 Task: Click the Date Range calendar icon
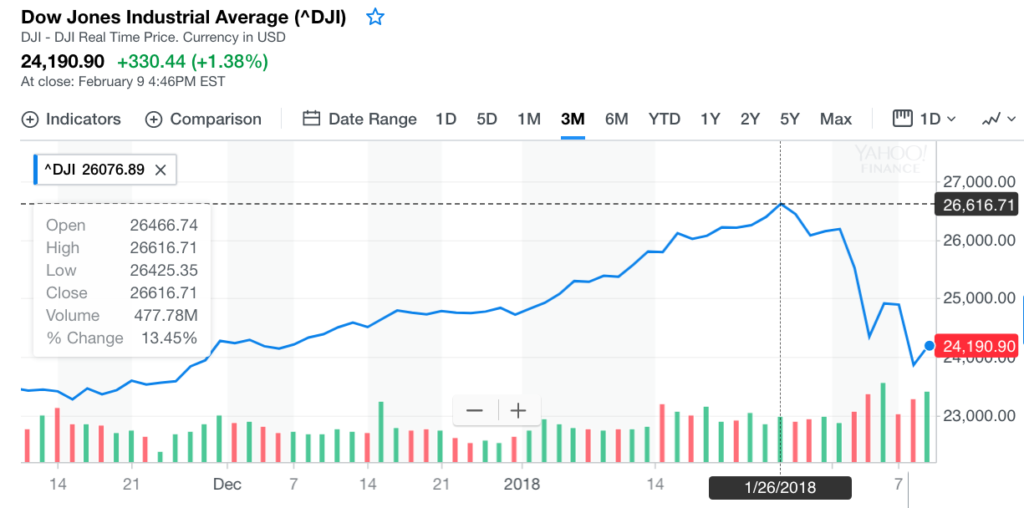(x=311, y=119)
